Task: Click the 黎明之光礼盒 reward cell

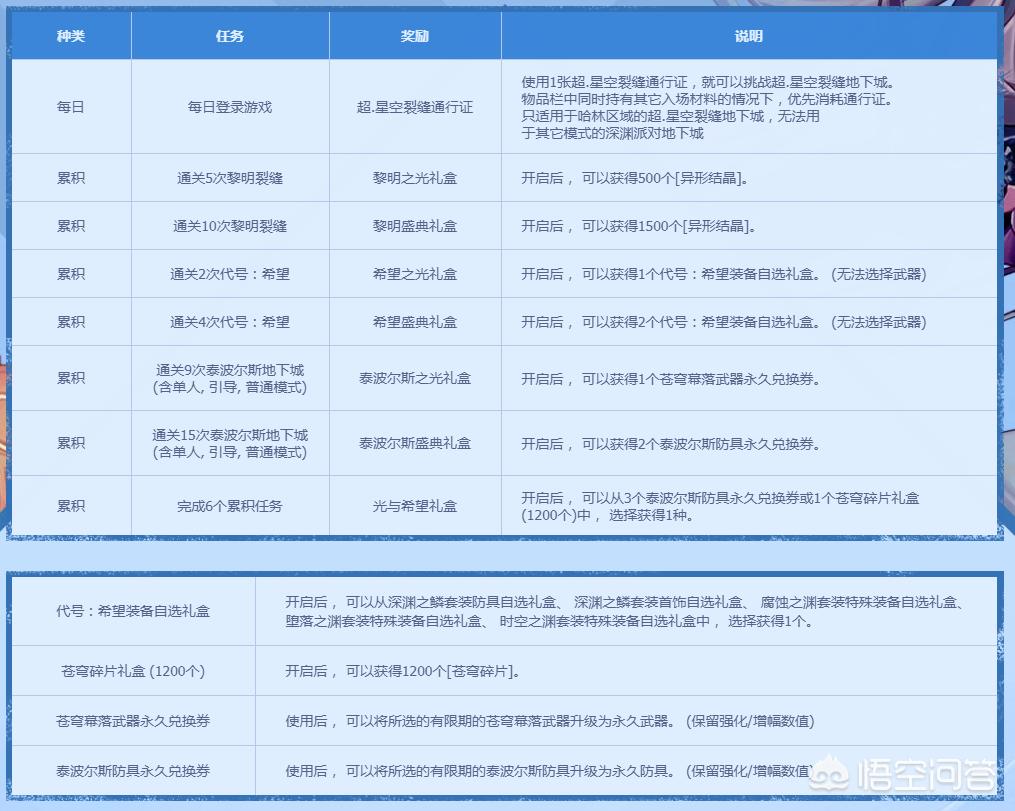Action: (x=415, y=178)
